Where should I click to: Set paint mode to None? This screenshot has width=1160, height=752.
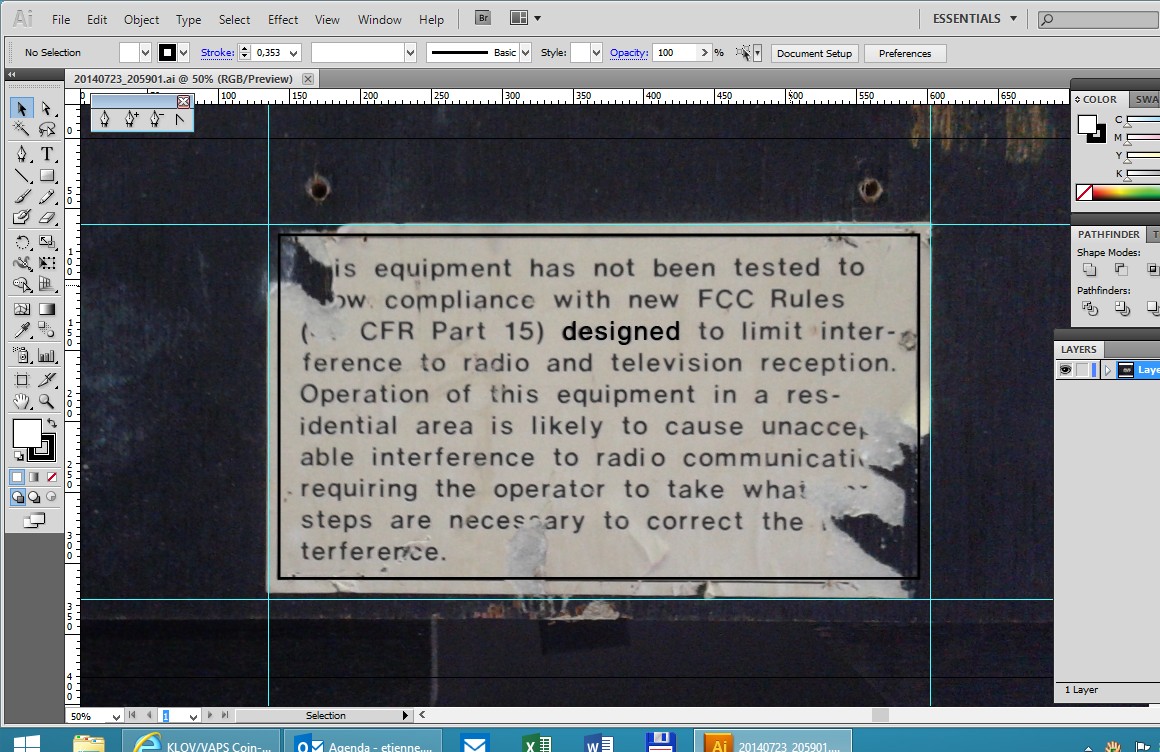51,477
